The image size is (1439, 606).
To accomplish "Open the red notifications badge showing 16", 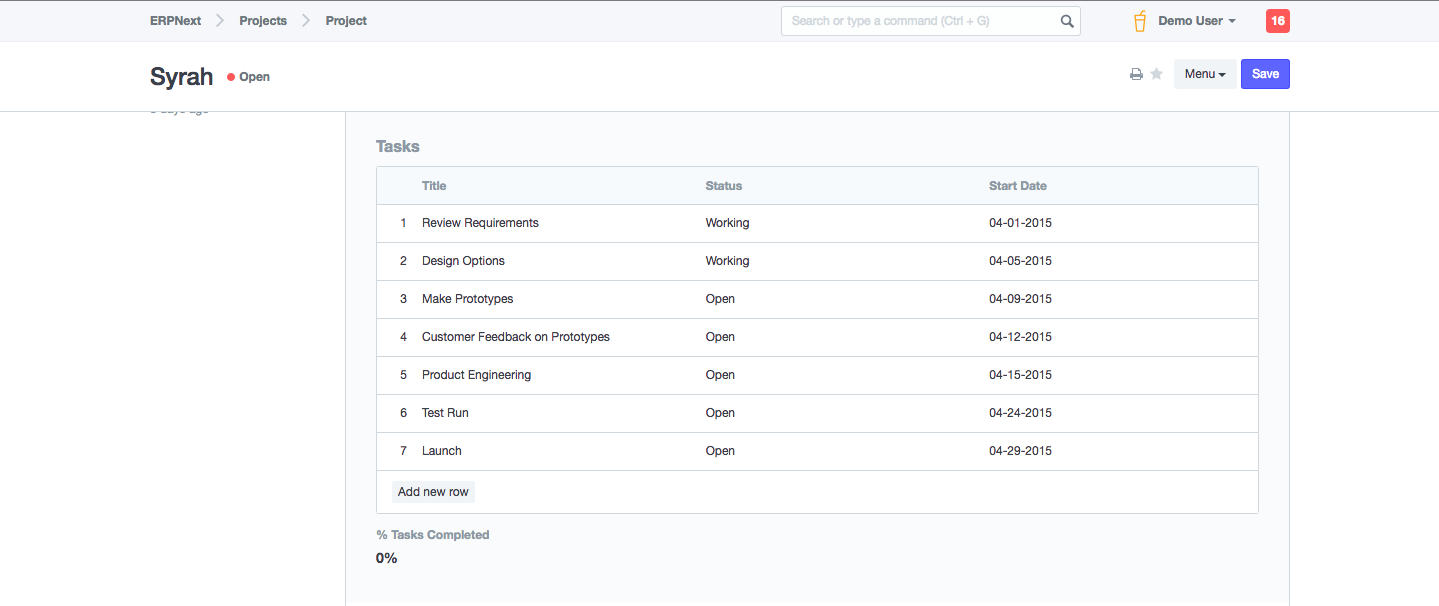I will [1277, 21].
